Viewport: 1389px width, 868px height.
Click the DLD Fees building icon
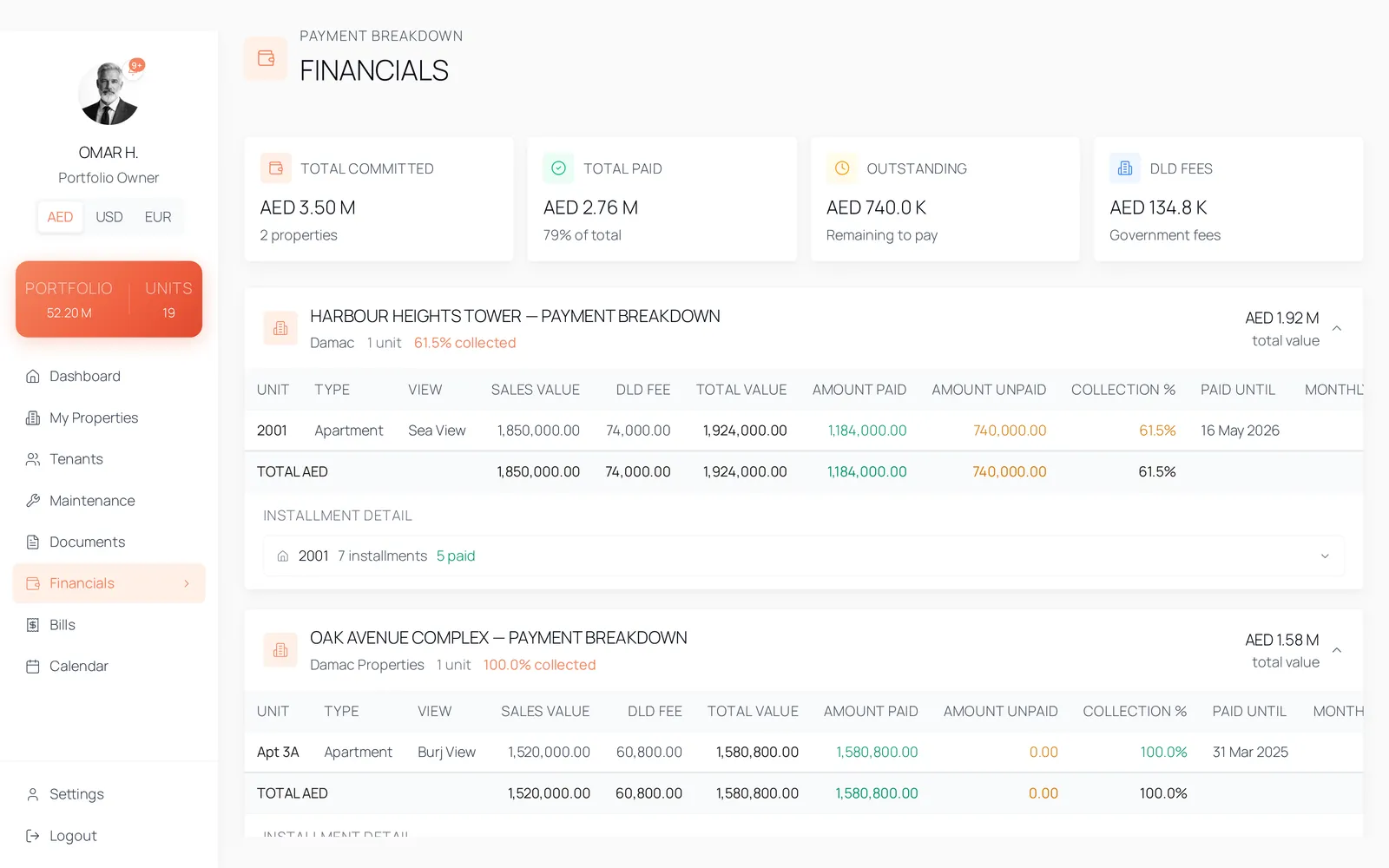tap(1125, 168)
